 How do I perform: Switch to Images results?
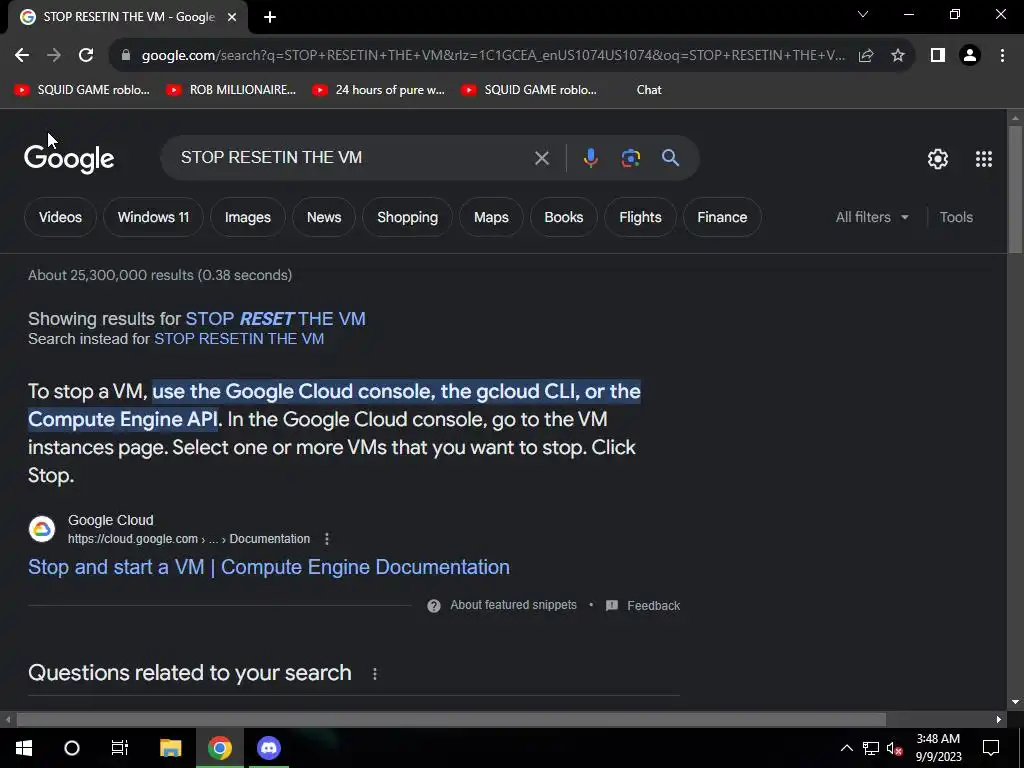248,217
